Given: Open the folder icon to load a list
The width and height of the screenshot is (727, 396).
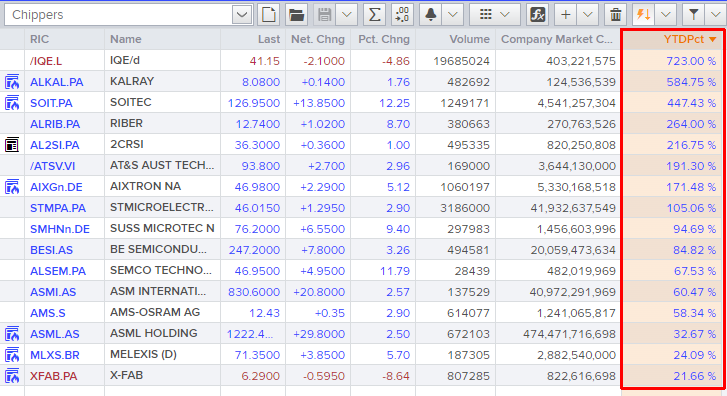Looking at the screenshot, I should tap(296, 15).
